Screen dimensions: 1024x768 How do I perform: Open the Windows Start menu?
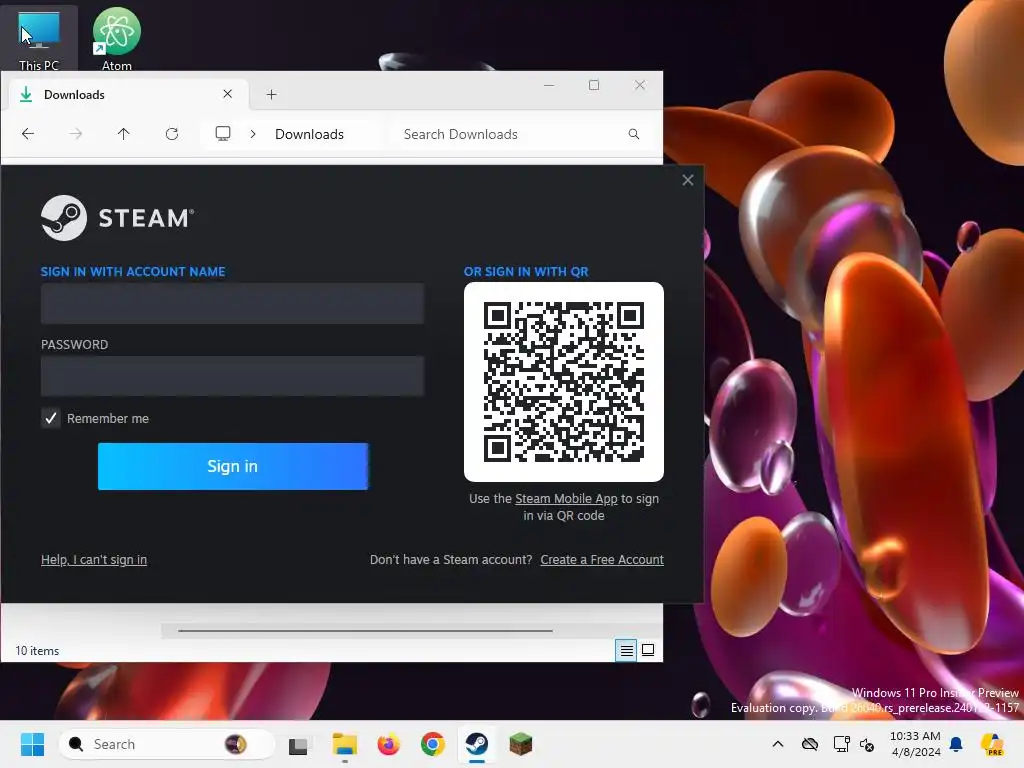tap(32, 744)
